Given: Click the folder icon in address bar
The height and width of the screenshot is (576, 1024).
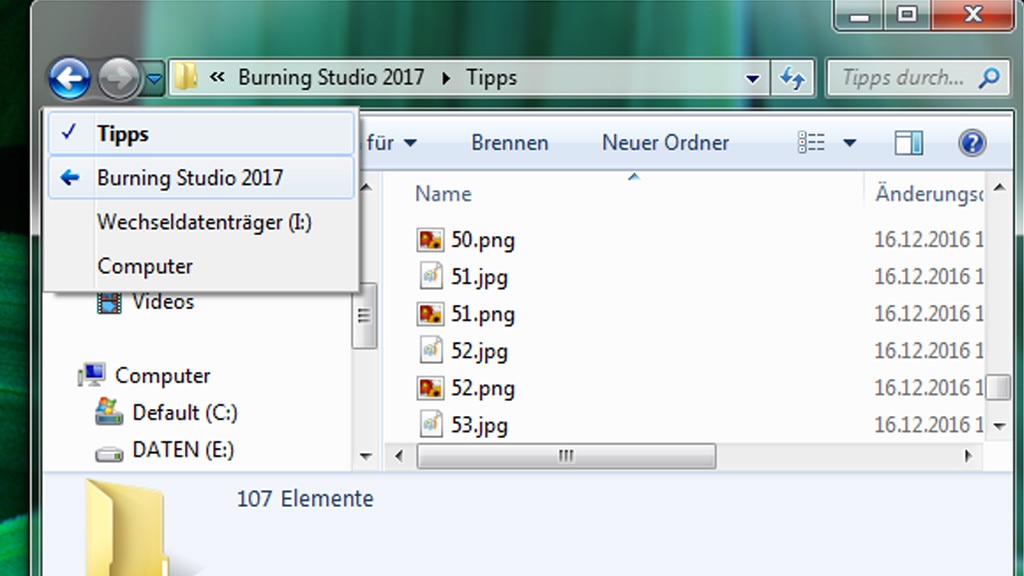Looking at the screenshot, I should pos(186,78).
